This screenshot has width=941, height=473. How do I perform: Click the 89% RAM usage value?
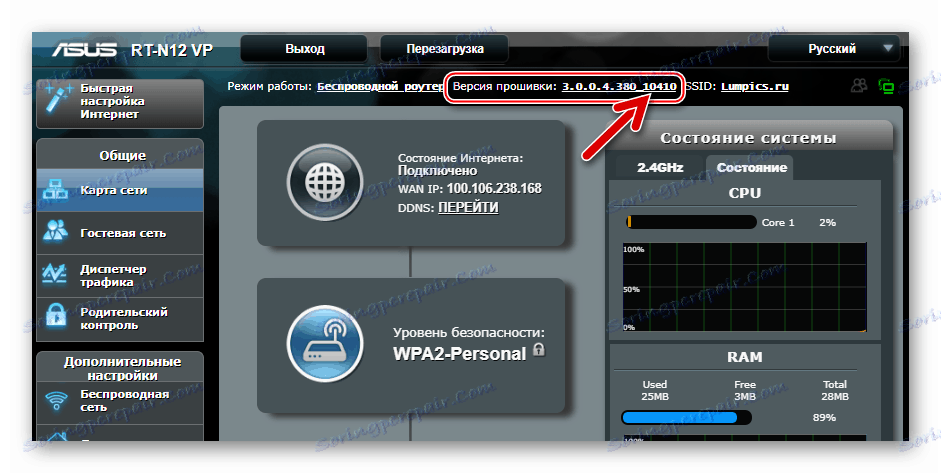(x=824, y=417)
